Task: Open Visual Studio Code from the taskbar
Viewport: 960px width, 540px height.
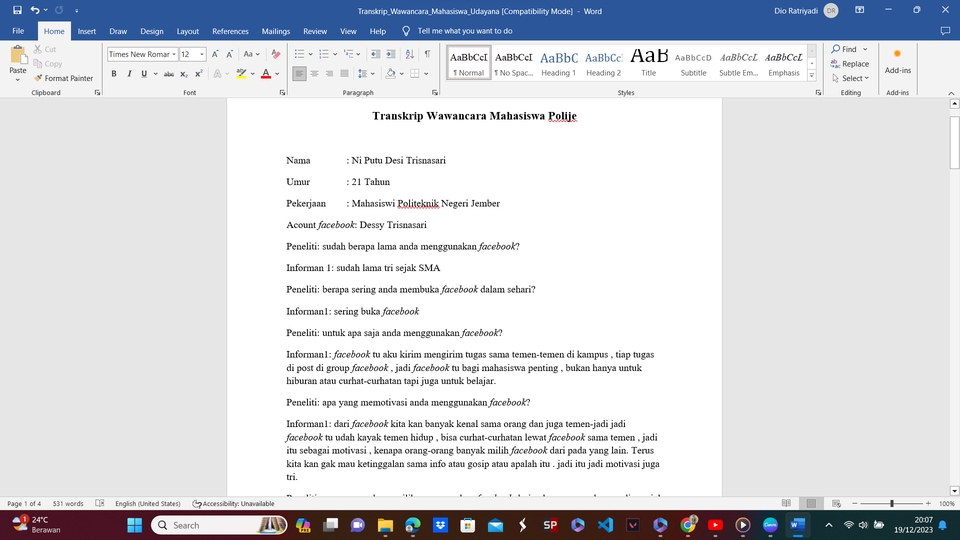Action: (605, 525)
